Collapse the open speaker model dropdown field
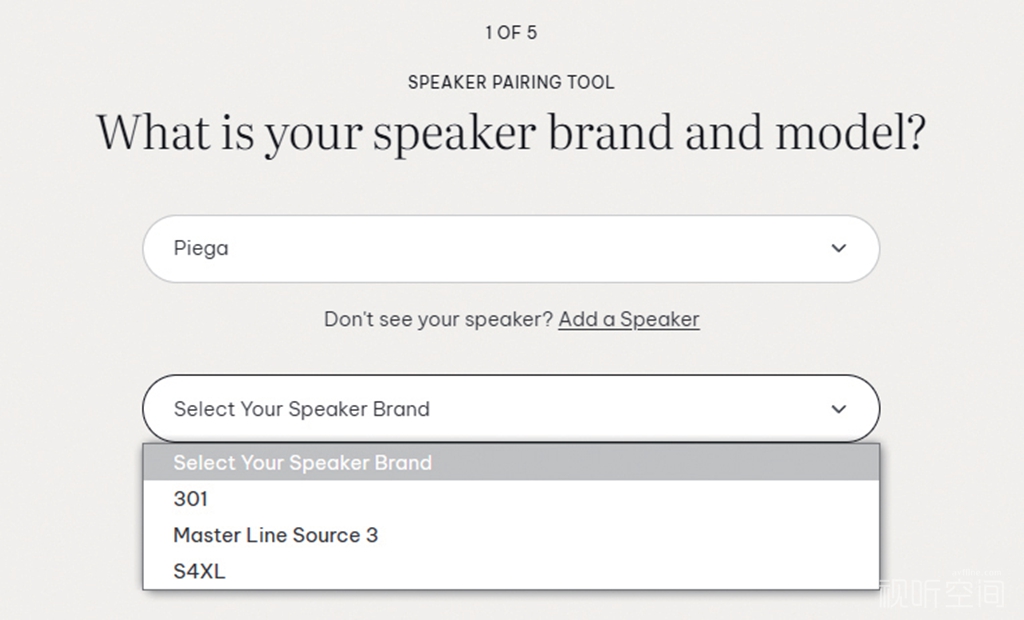Screen dimensions: 1024x620 click(x=510, y=408)
